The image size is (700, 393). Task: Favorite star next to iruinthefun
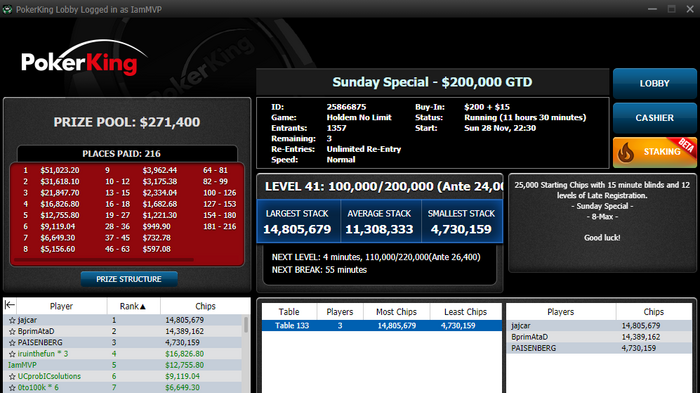coord(12,354)
